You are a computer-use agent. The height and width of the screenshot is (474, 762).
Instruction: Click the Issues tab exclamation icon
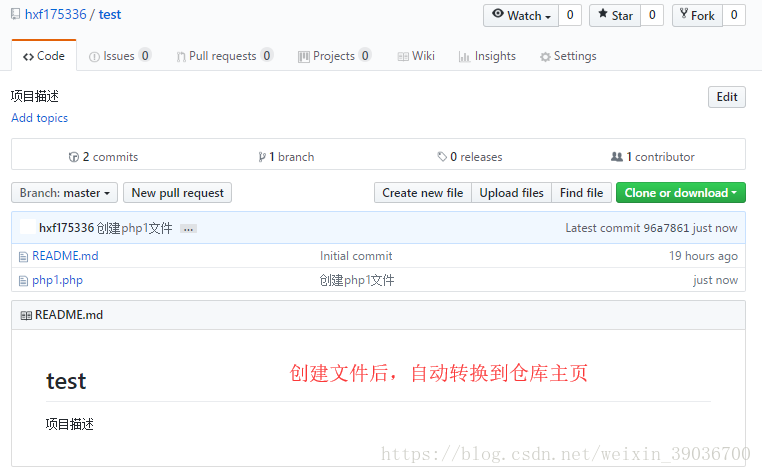point(94,57)
